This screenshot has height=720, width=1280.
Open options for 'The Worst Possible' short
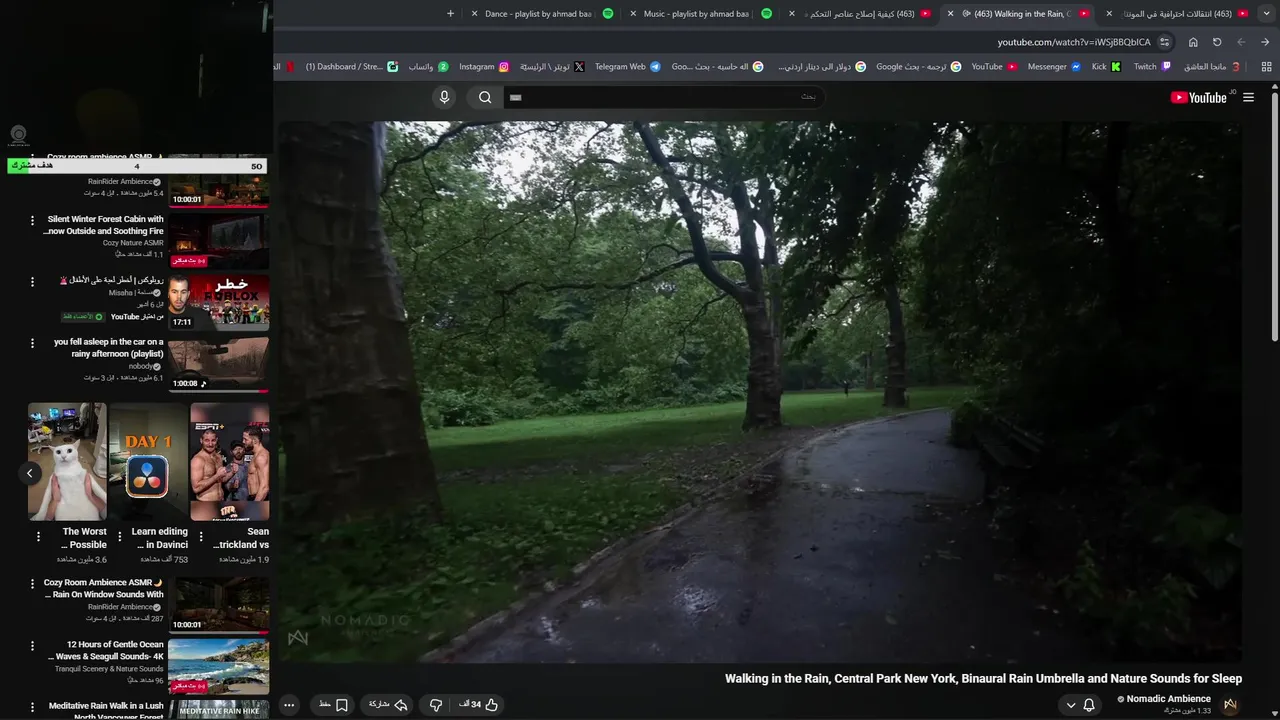[x=39, y=537]
